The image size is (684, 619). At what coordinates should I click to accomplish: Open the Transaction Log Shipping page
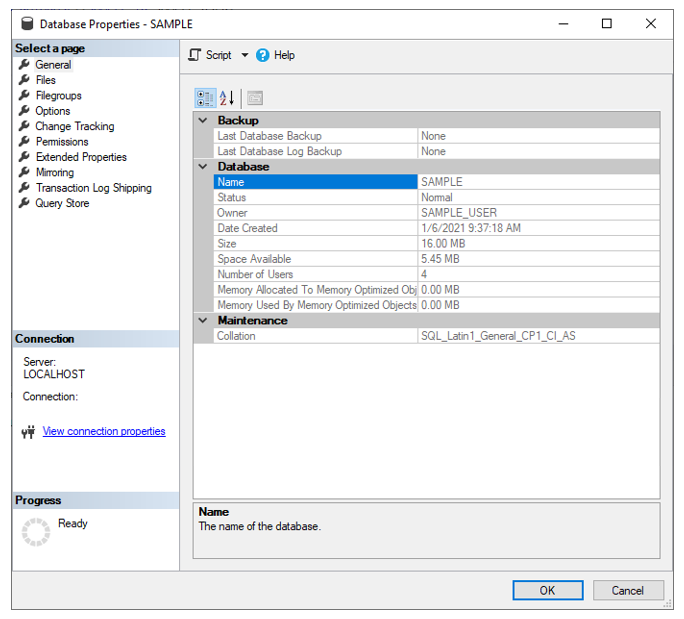93,188
